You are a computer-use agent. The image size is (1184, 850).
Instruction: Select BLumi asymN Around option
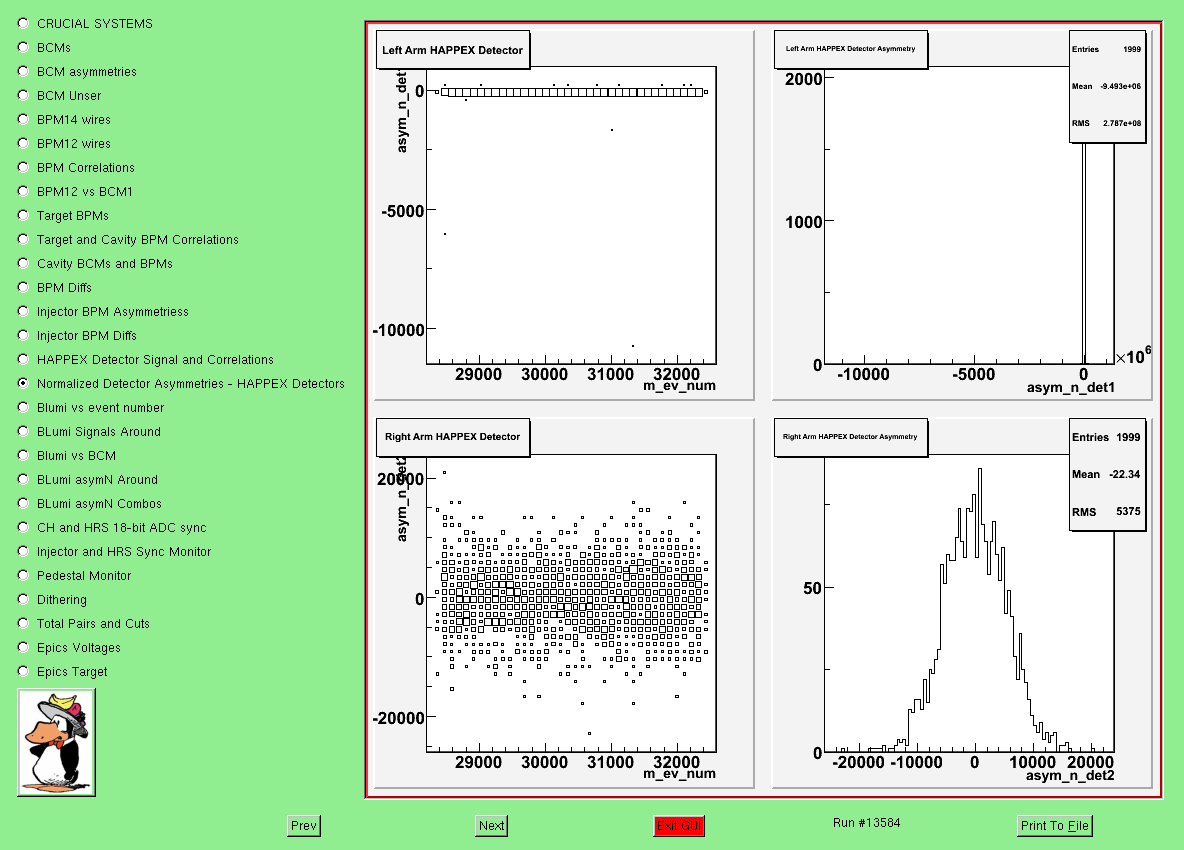pos(23,479)
